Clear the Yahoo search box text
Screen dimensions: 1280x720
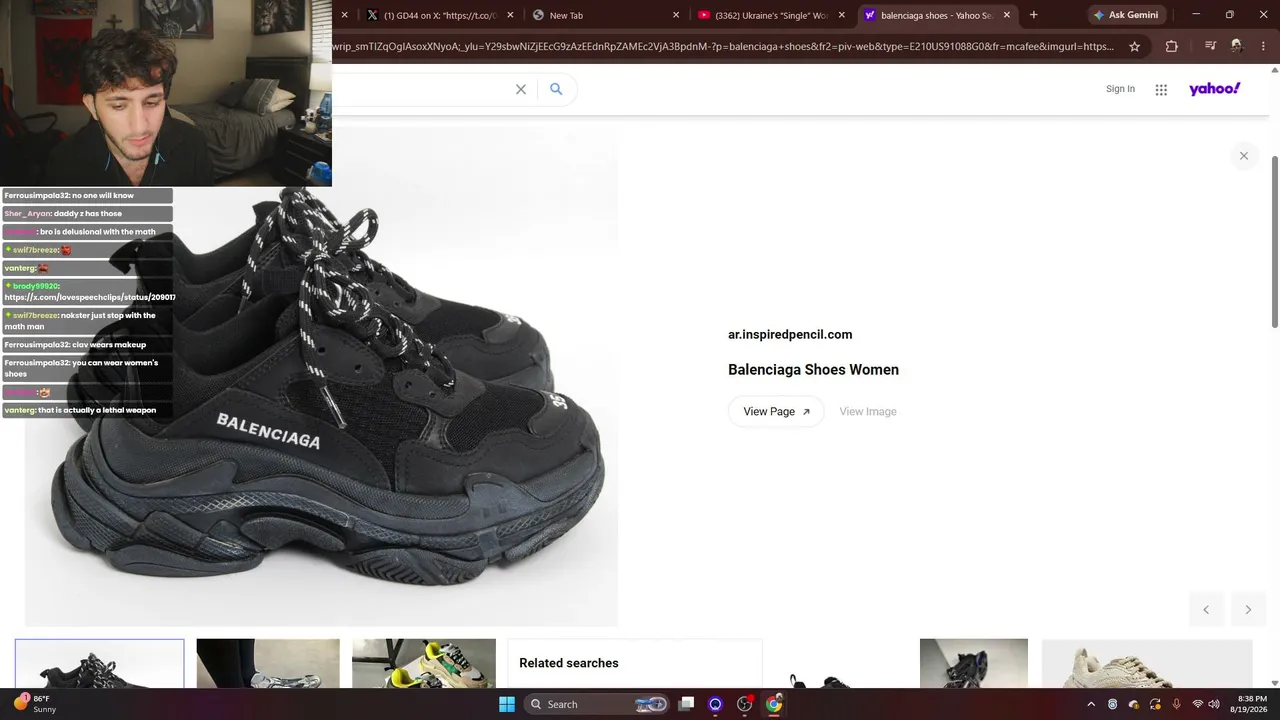coord(521,89)
